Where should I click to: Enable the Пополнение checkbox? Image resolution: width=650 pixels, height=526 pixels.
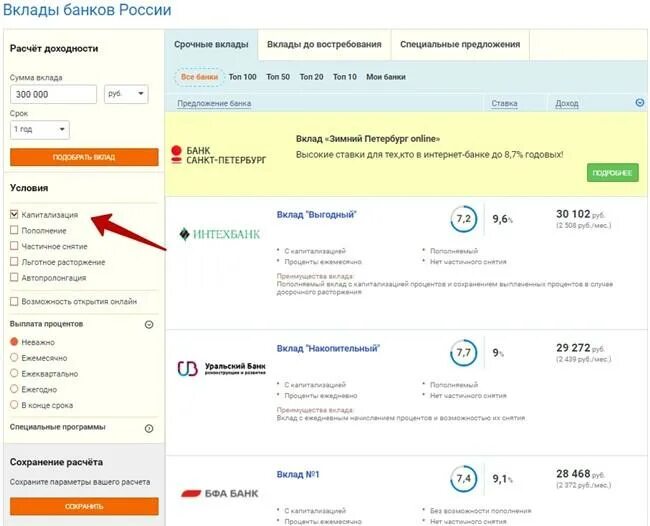point(14,230)
